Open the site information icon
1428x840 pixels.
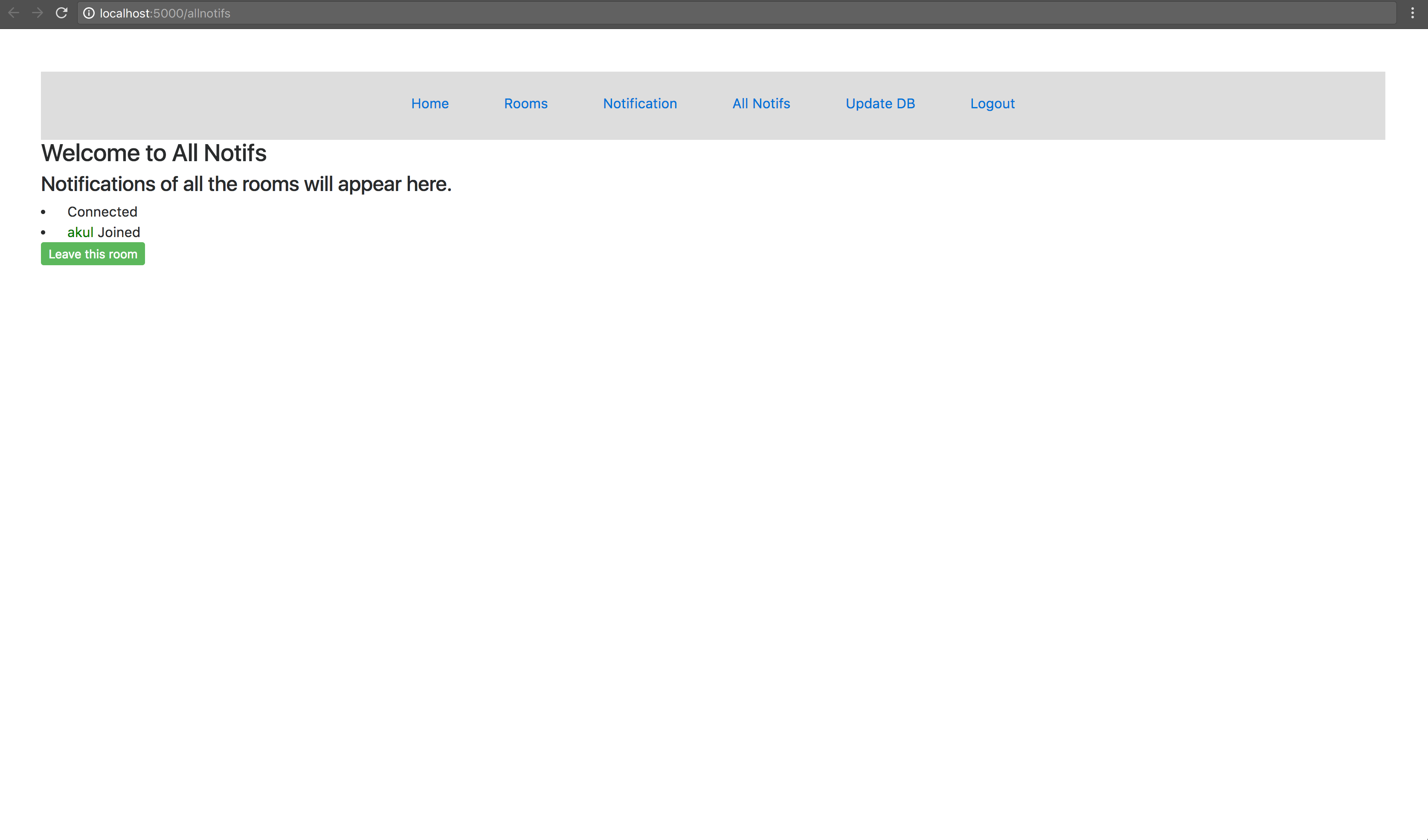coord(89,13)
